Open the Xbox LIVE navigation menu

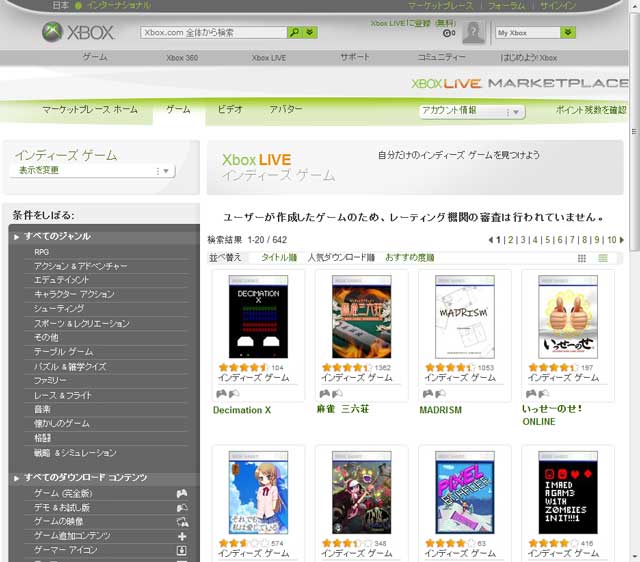(x=269, y=58)
